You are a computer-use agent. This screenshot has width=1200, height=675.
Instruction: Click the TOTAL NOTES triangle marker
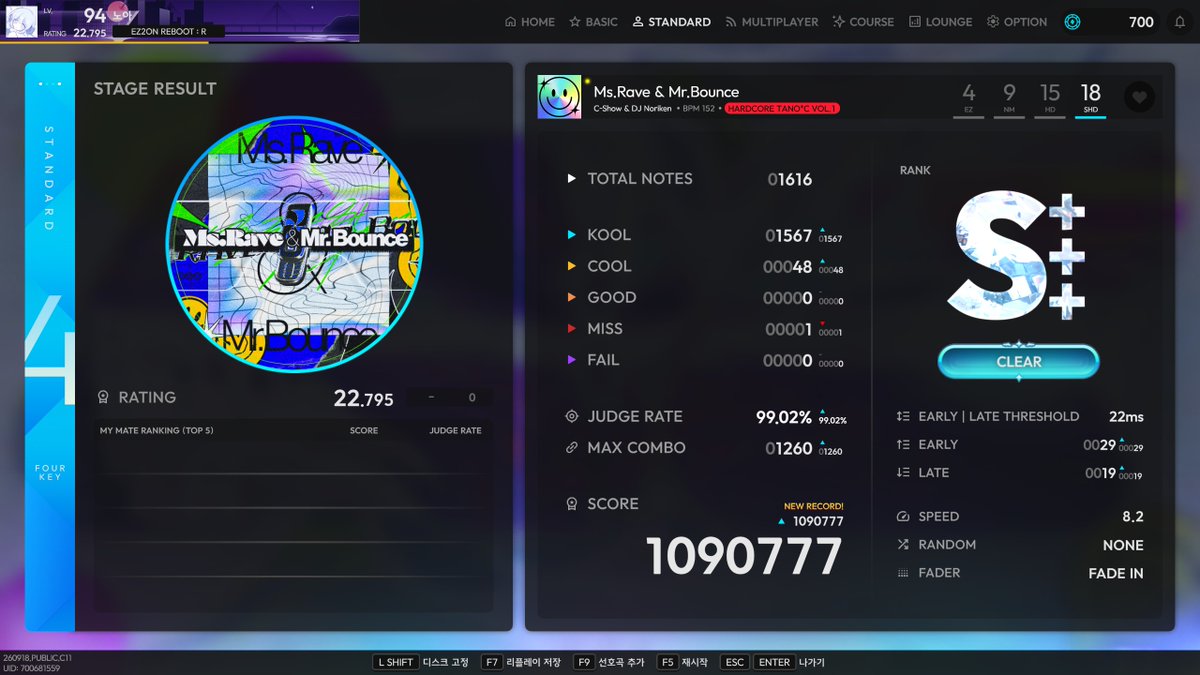pyautogui.click(x=572, y=179)
